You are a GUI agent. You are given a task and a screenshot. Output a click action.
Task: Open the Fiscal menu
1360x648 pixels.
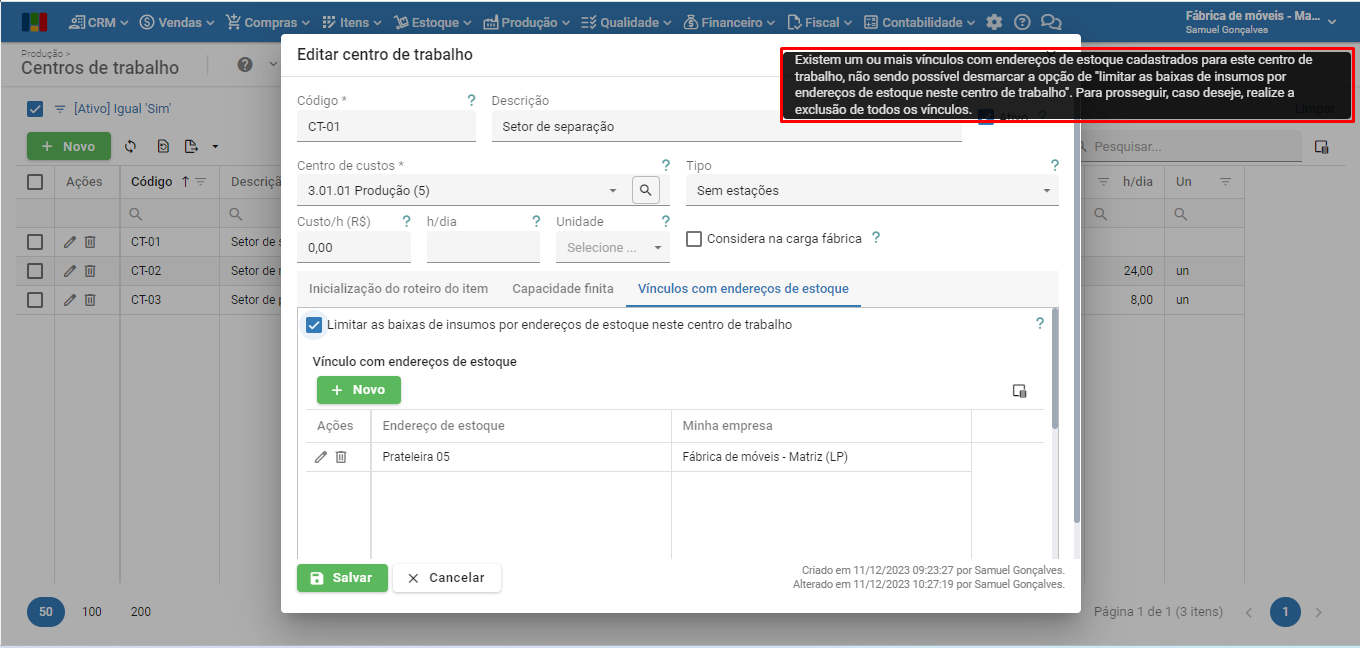820,22
